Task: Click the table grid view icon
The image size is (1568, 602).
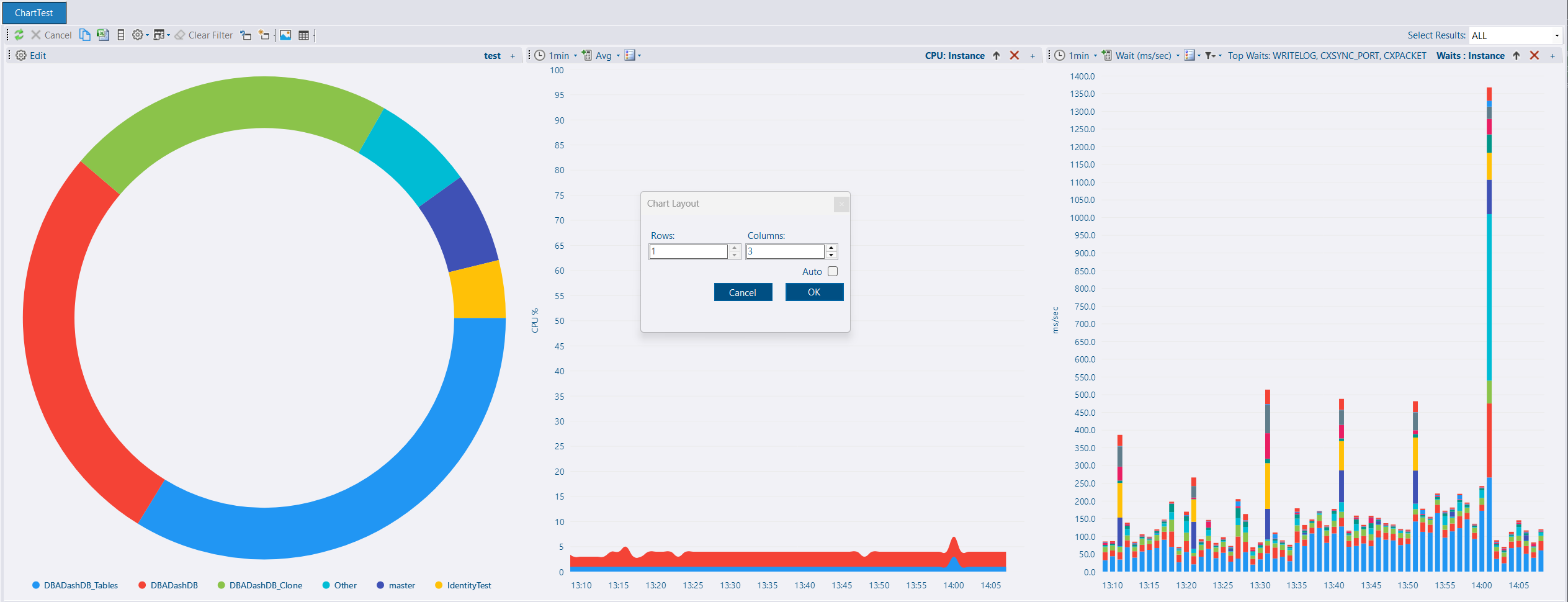Action: pyautogui.click(x=303, y=35)
